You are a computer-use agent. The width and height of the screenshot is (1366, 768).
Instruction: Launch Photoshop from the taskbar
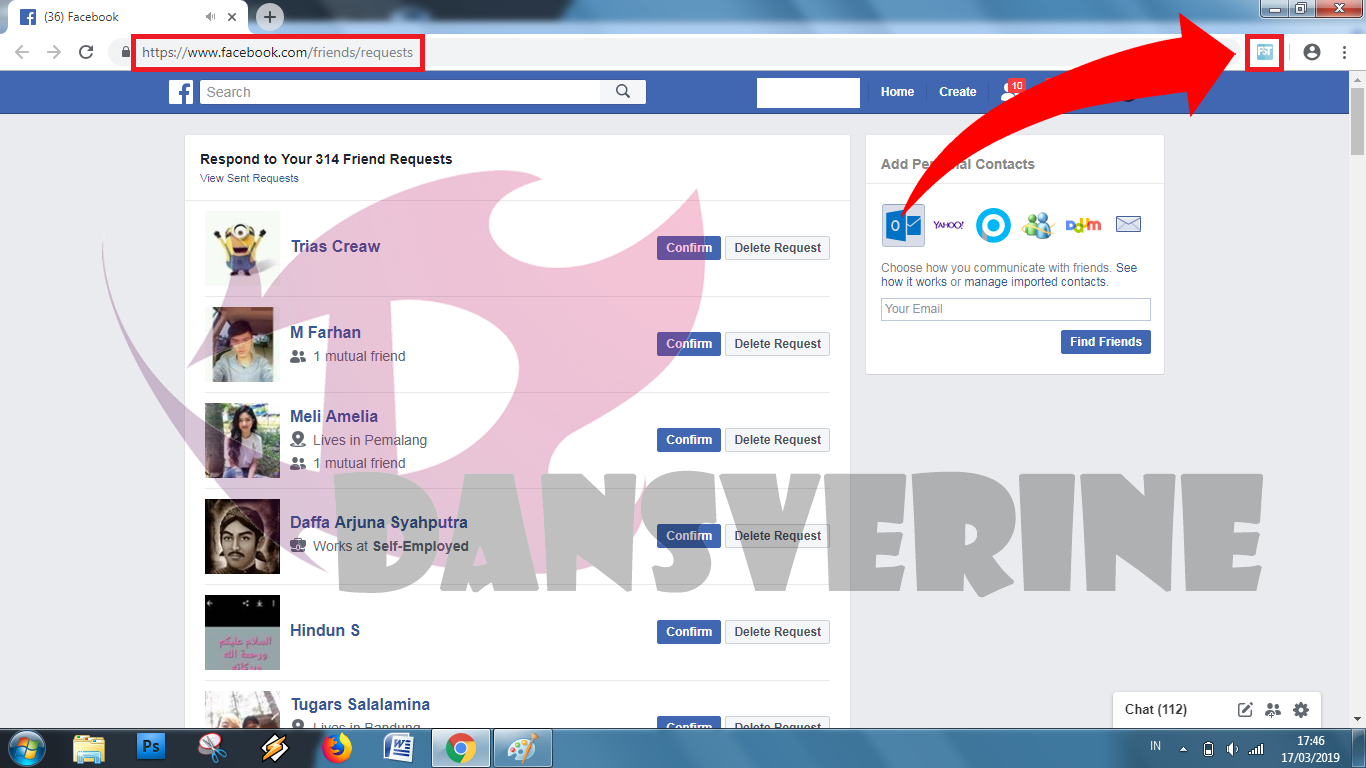coord(151,747)
